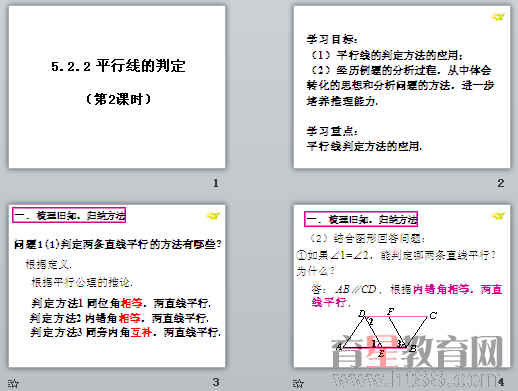Click the (第2课时) subtitle on slide 1
518x391 pixels.
point(118,99)
